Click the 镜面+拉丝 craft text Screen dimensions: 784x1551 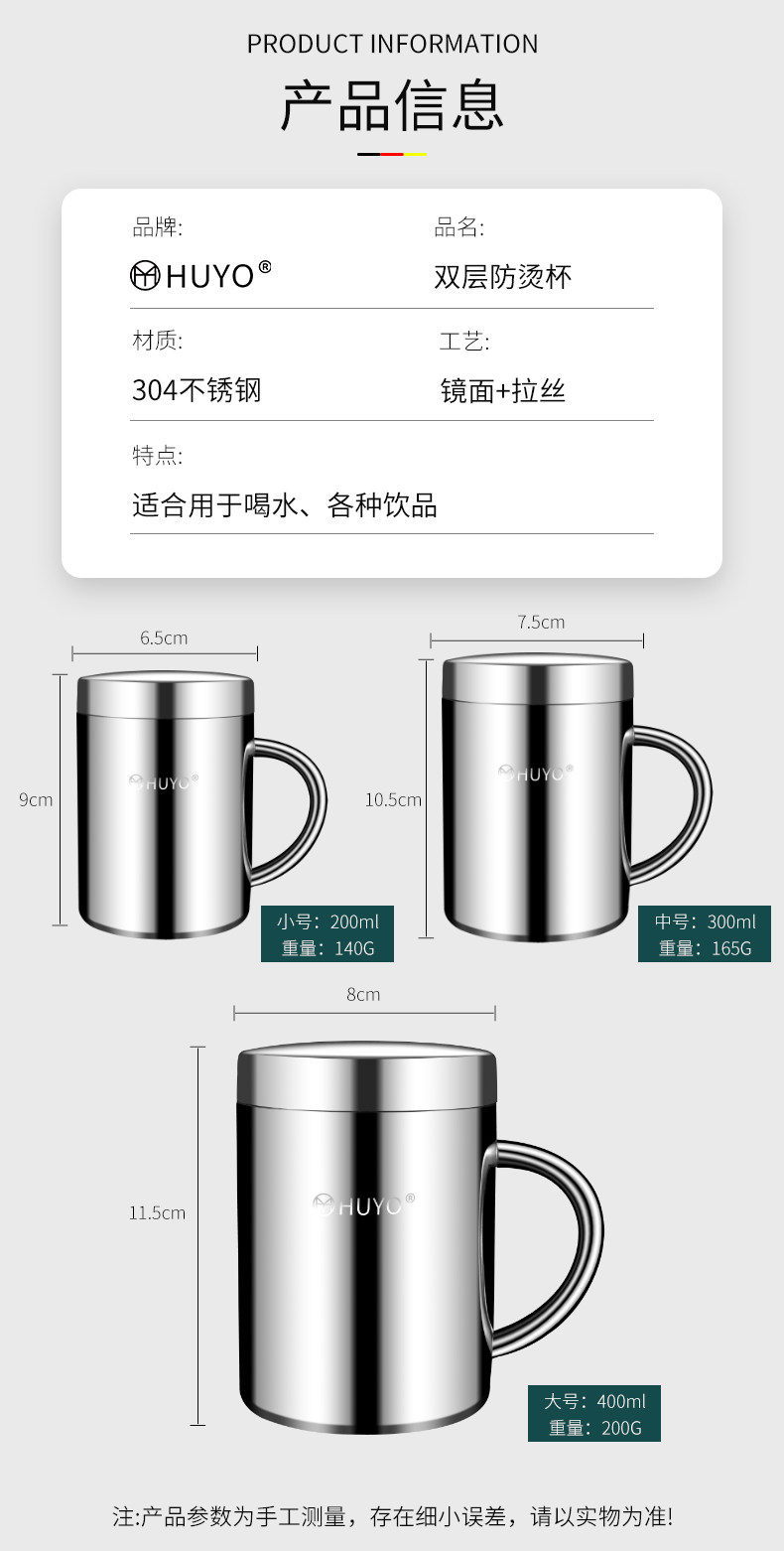tap(503, 390)
